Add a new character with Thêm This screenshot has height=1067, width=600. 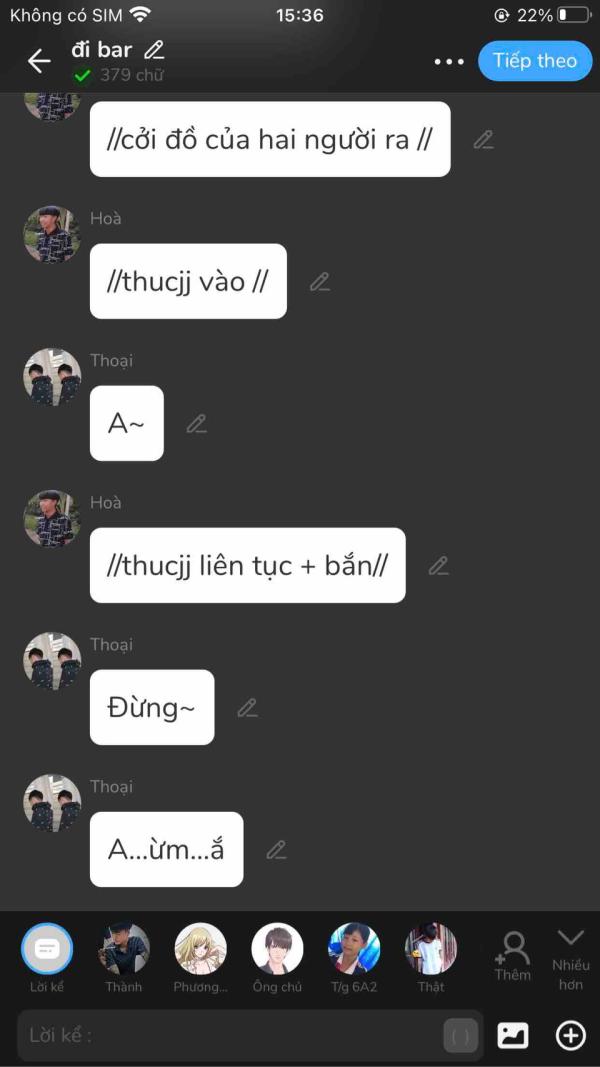512,956
